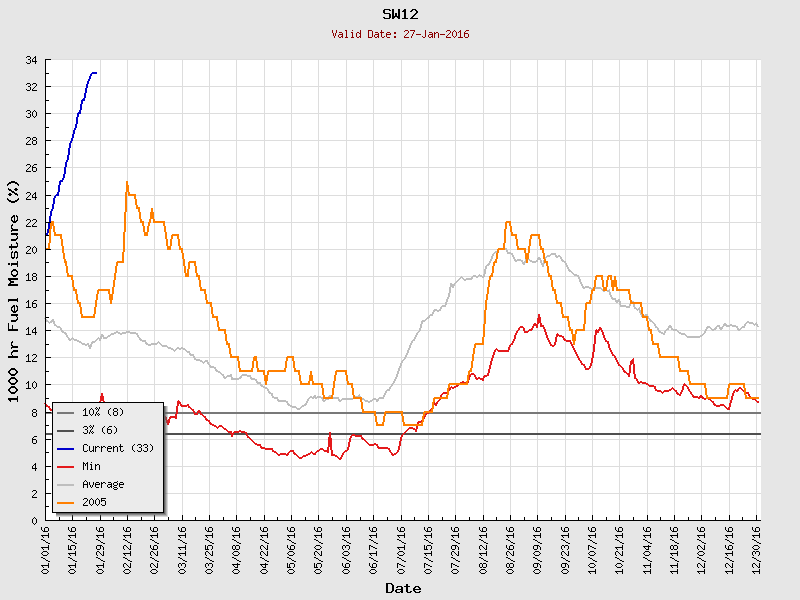800x600 pixels.
Task: Click the Valid Date 27-Jan-2016 text
Action: [399, 34]
